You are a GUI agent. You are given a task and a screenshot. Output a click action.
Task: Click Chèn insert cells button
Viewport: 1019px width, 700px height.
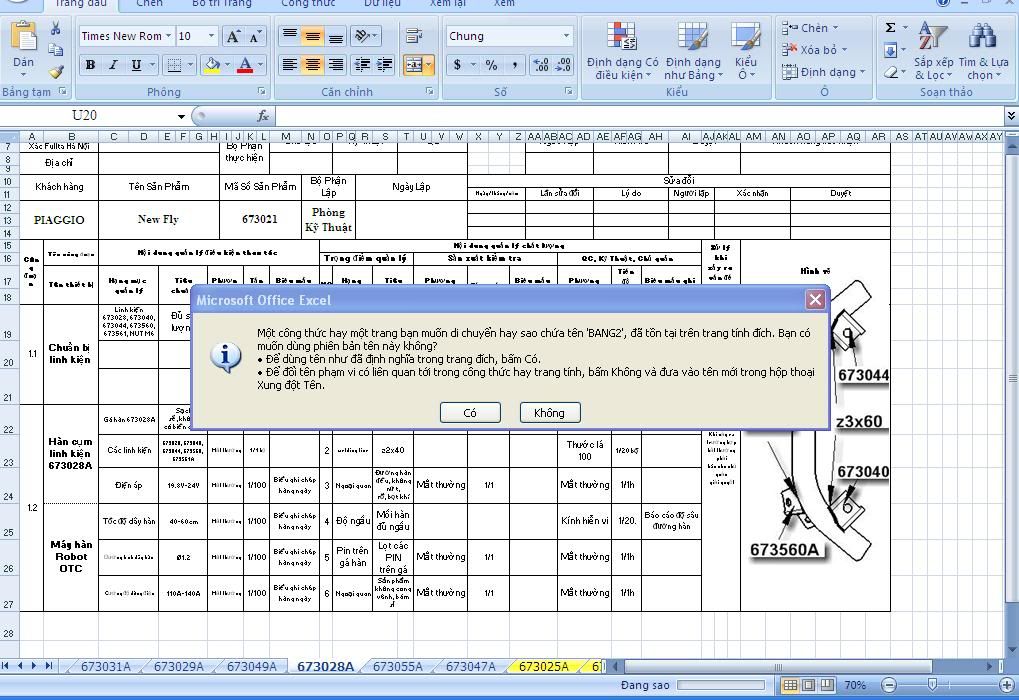[x=810, y=28]
